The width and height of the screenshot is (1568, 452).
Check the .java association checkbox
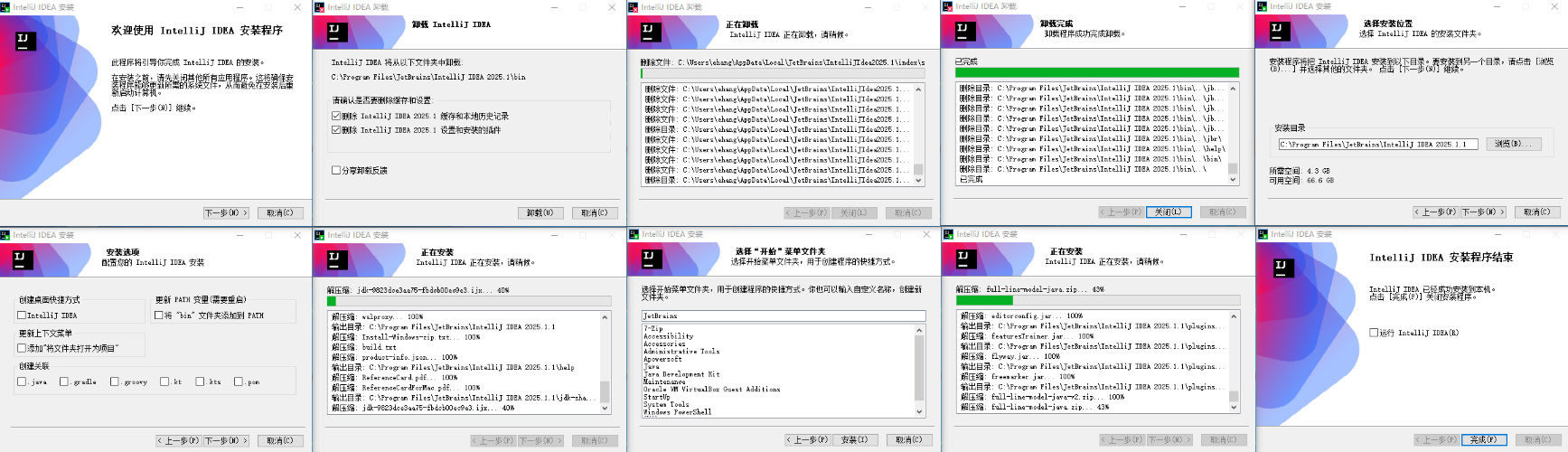[22, 381]
